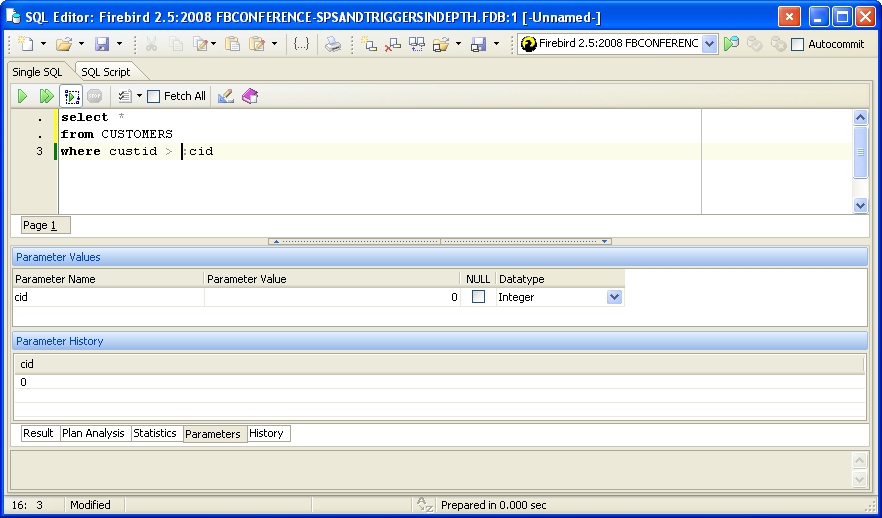Click the double-arrow Execute and fetch all icon
This screenshot has width=882, height=518.
pyautogui.click(x=46, y=96)
